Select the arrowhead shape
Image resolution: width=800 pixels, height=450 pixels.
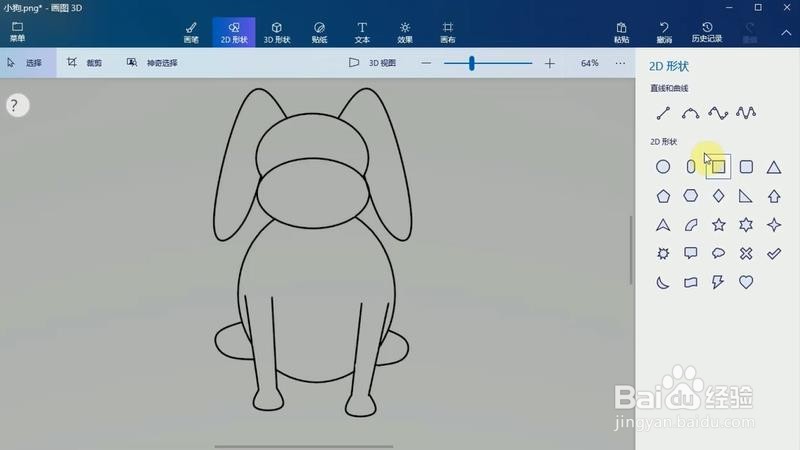click(663, 224)
